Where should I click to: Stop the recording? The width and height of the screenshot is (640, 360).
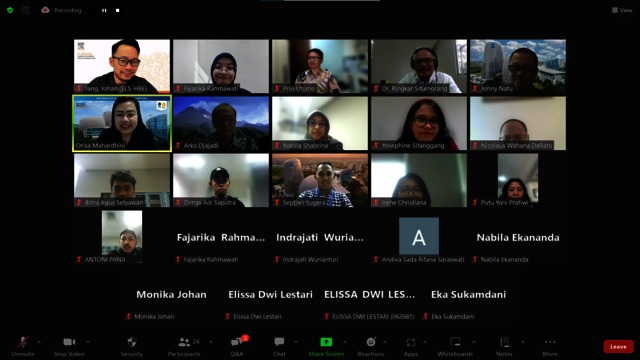[x=118, y=10]
